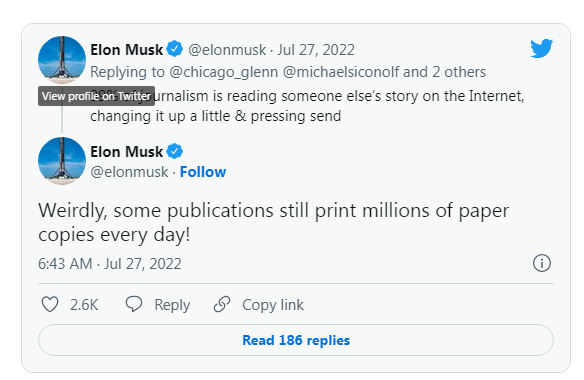Image resolution: width=584 pixels, height=380 pixels.
Task: Click verified badge in parent tweet
Action: click(174, 49)
